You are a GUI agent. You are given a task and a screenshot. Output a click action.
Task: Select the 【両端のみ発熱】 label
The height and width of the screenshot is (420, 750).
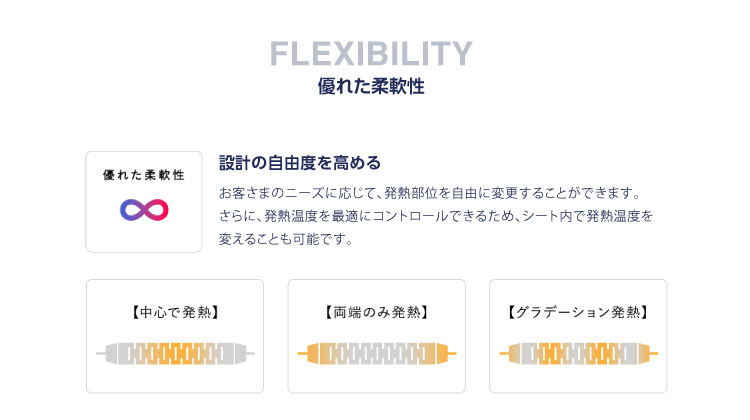(376, 312)
